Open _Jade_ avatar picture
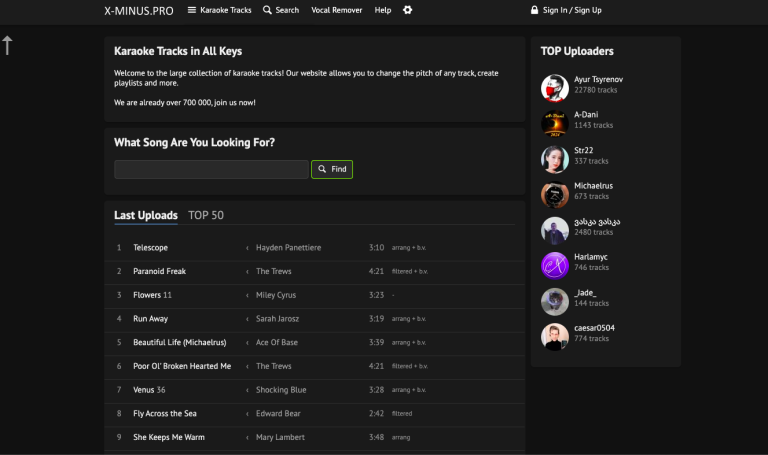768x455 pixels. pyautogui.click(x=554, y=301)
